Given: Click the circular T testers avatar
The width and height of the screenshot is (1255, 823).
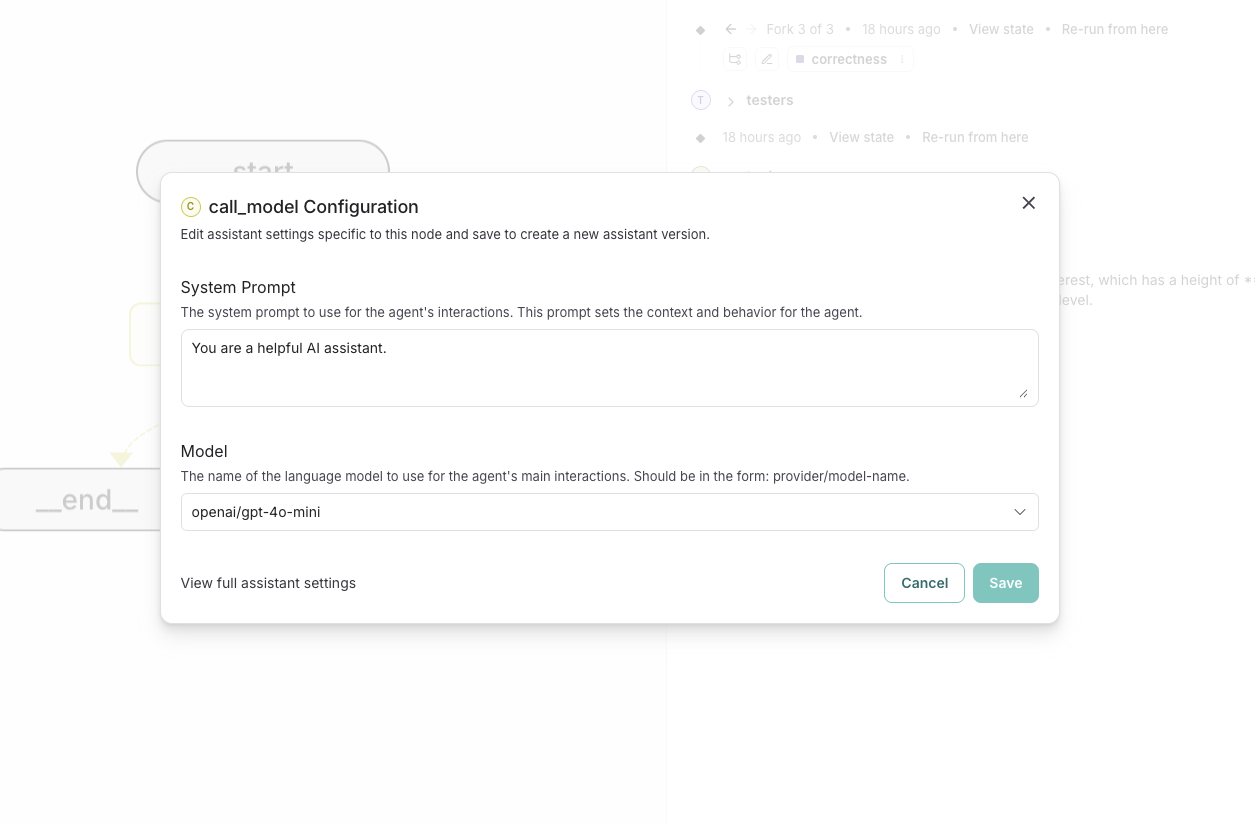Looking at the screenshot, I should [701, 100].
